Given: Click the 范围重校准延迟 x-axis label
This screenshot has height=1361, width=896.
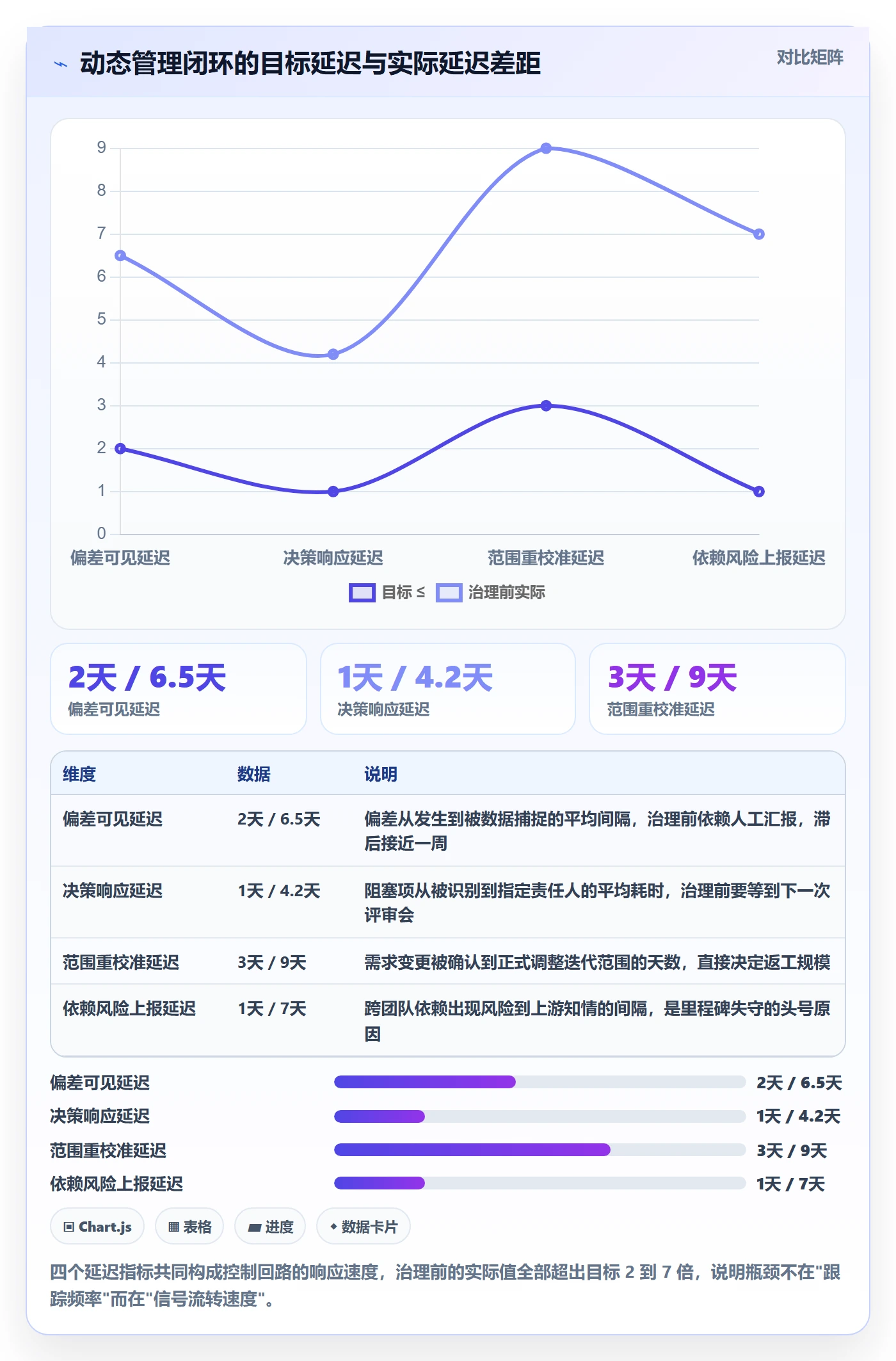Looking at the screenshot, I should pos(546,558).
